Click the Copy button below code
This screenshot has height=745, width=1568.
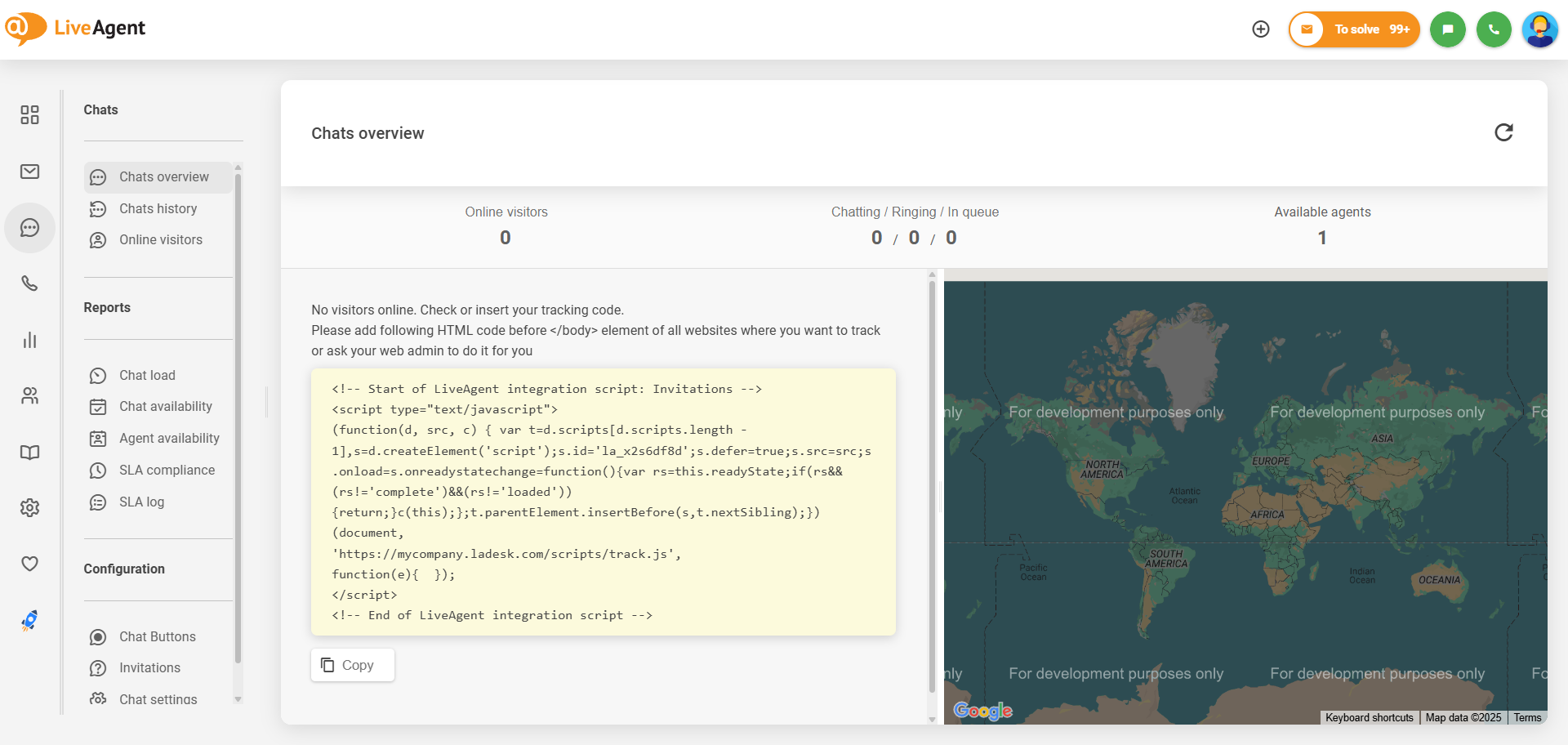[352, 665]
